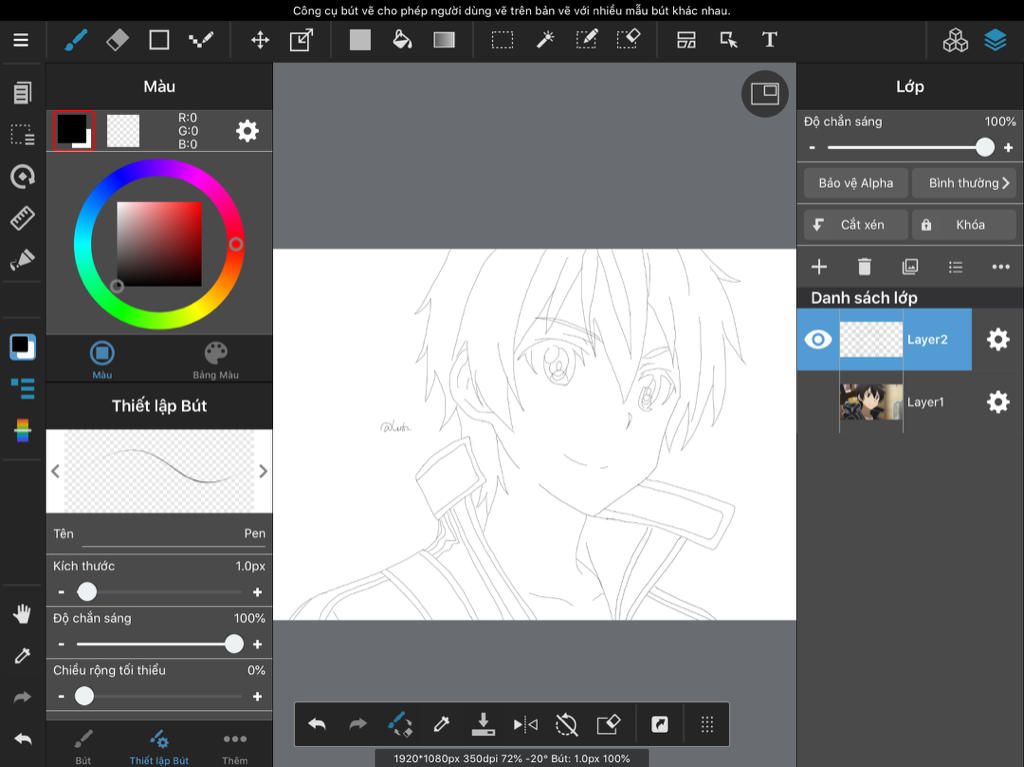Toggle rotation reset in bottom toolbar
This screenshot has height=767, width=1024.
click(x=566, y=724)
